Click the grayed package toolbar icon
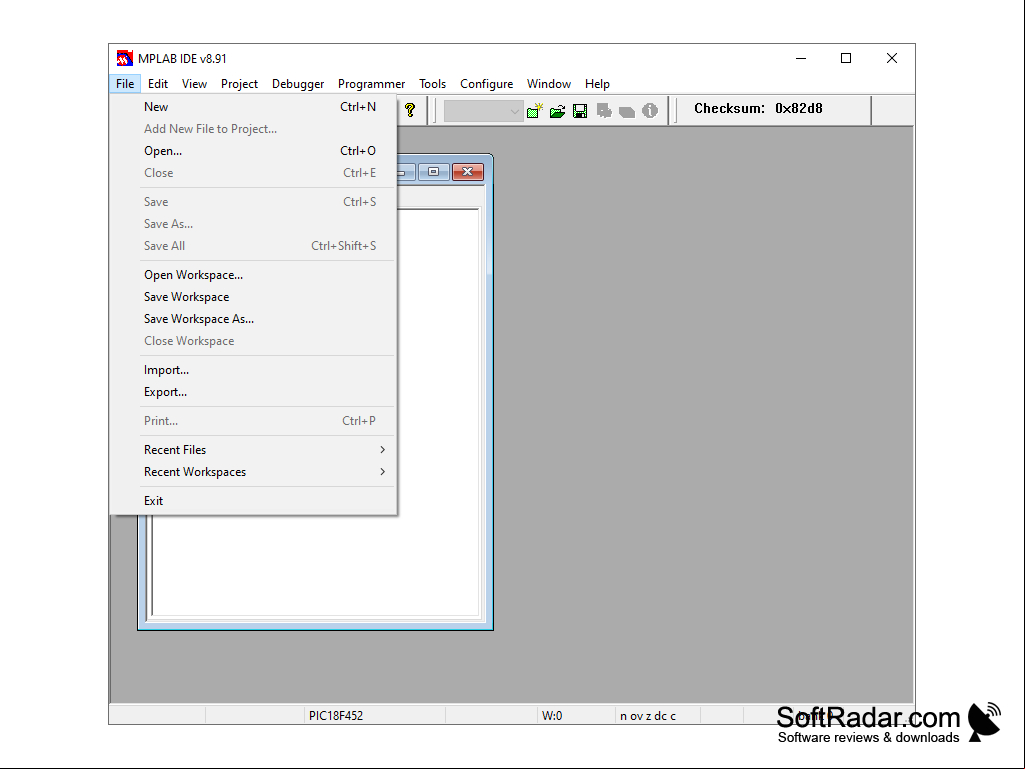 coord(627,112)
